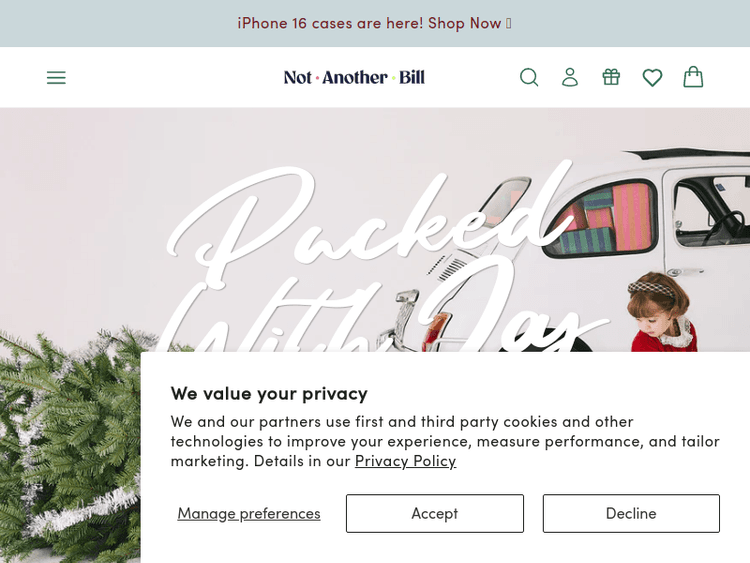Select the gift box icon in header
The width and height of the screenshot is (750, 563).
pyautogui.click(x=611, y=77)
